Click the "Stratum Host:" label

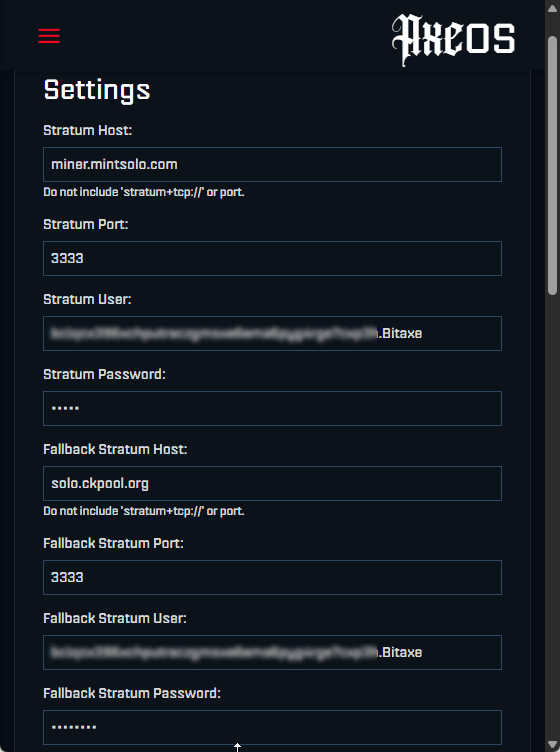(88, 130)
